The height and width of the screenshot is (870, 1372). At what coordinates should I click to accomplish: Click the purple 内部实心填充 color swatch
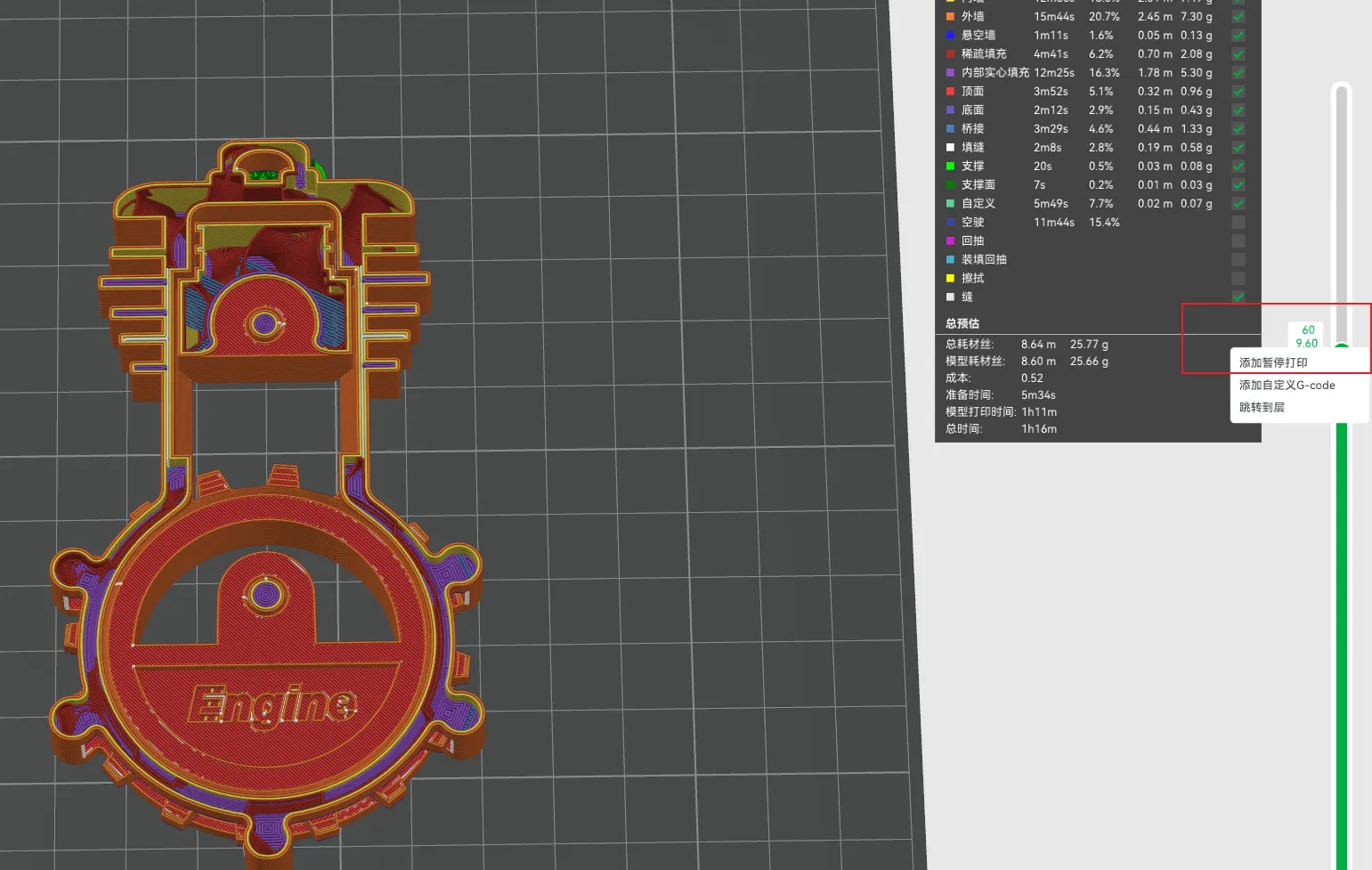click(x=951, y=72)
